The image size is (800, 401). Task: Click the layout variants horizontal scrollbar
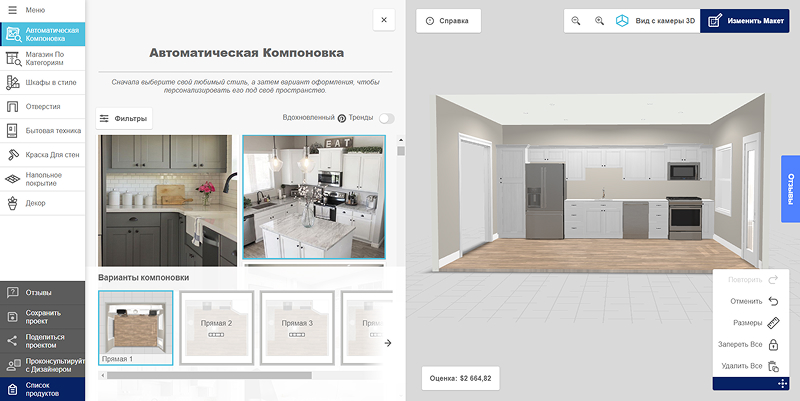click(x=209, y=375)
